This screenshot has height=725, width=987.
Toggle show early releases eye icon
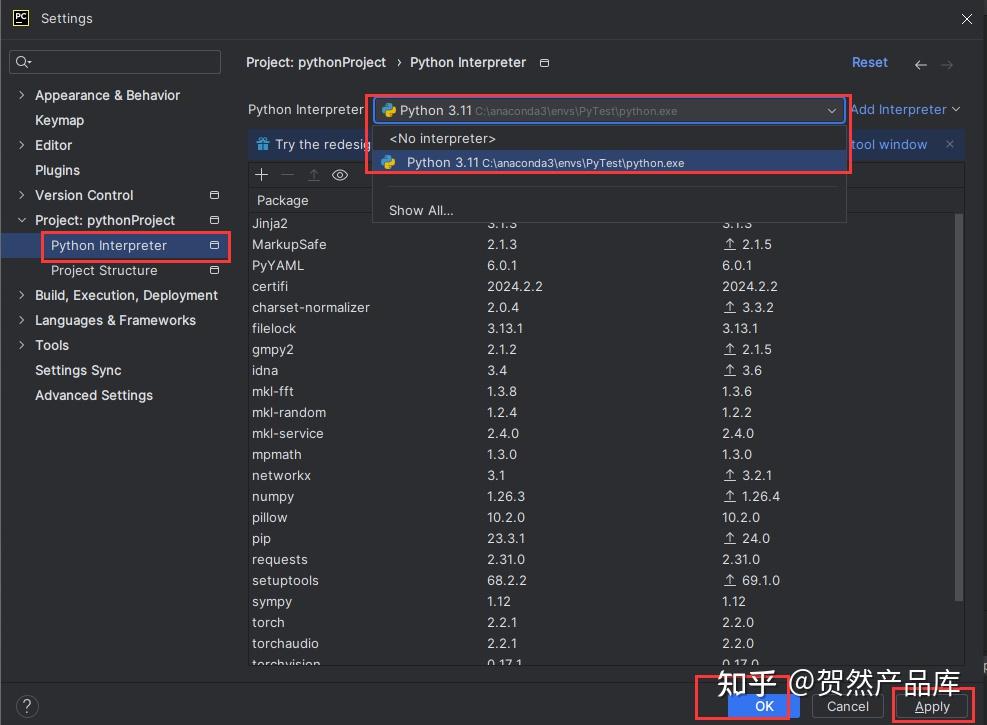pos(340,175)
